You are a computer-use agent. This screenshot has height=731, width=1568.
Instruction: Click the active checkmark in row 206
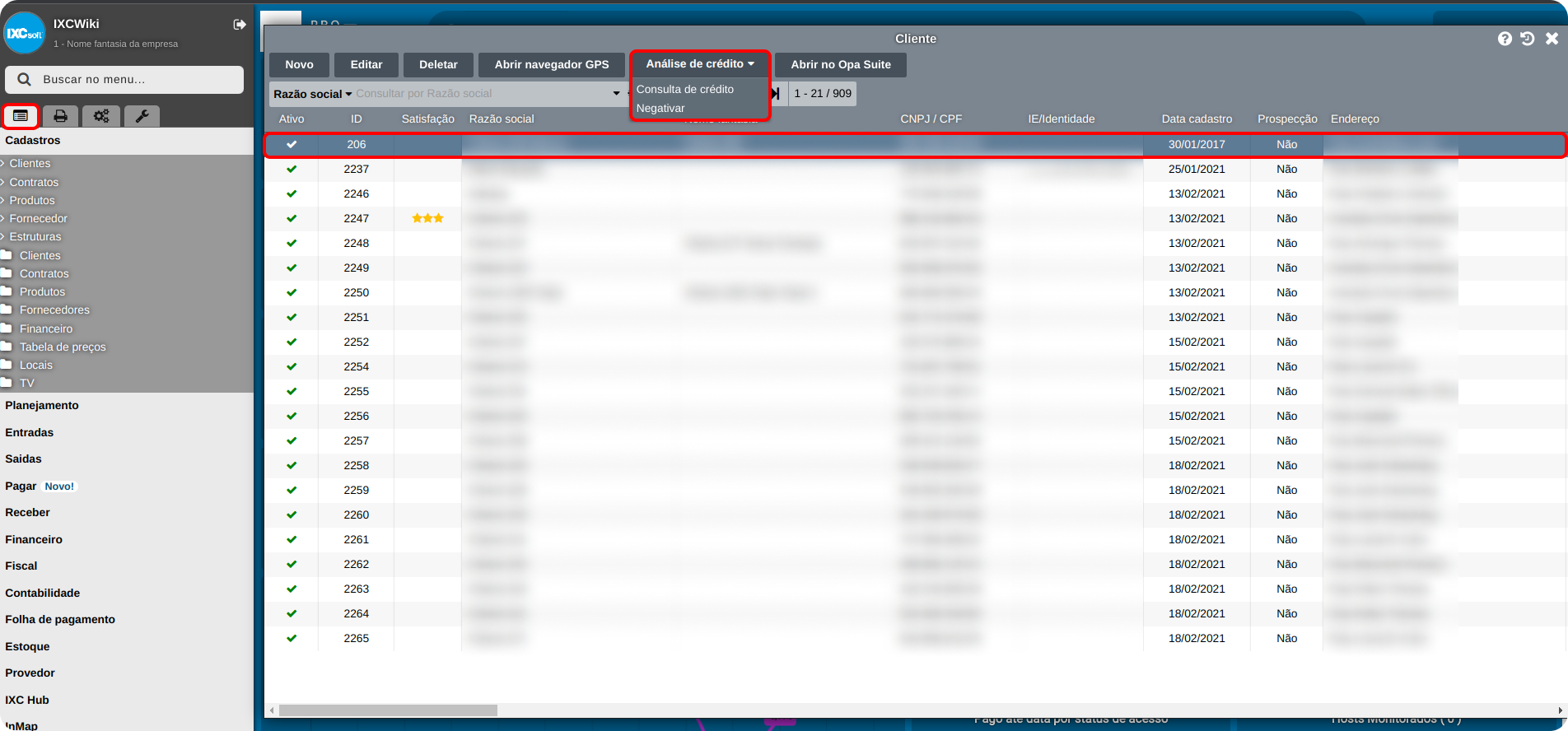[292, 144]
